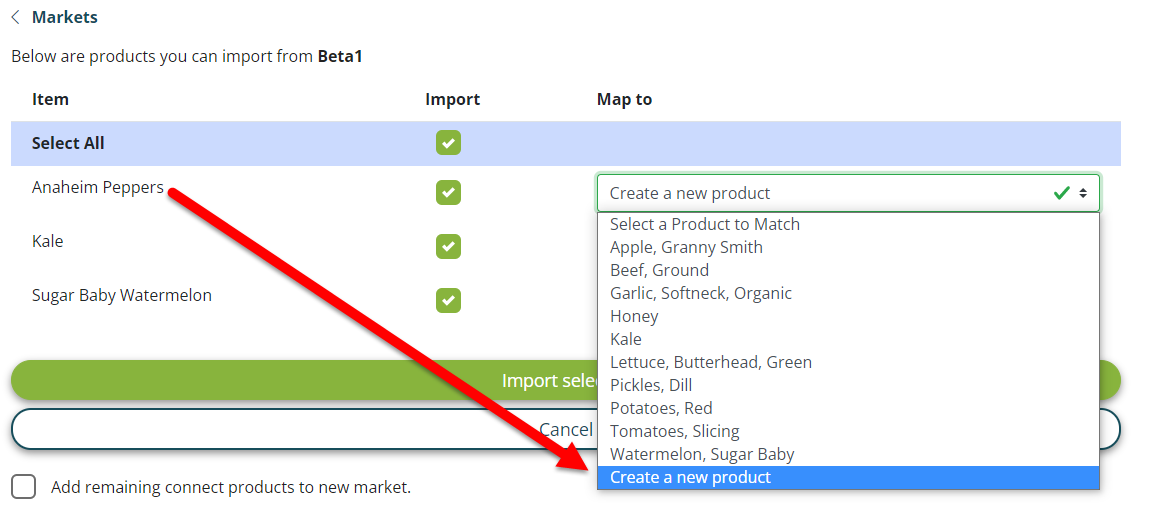Click the Cancel button
The image size is (1158, 505).
300,429
